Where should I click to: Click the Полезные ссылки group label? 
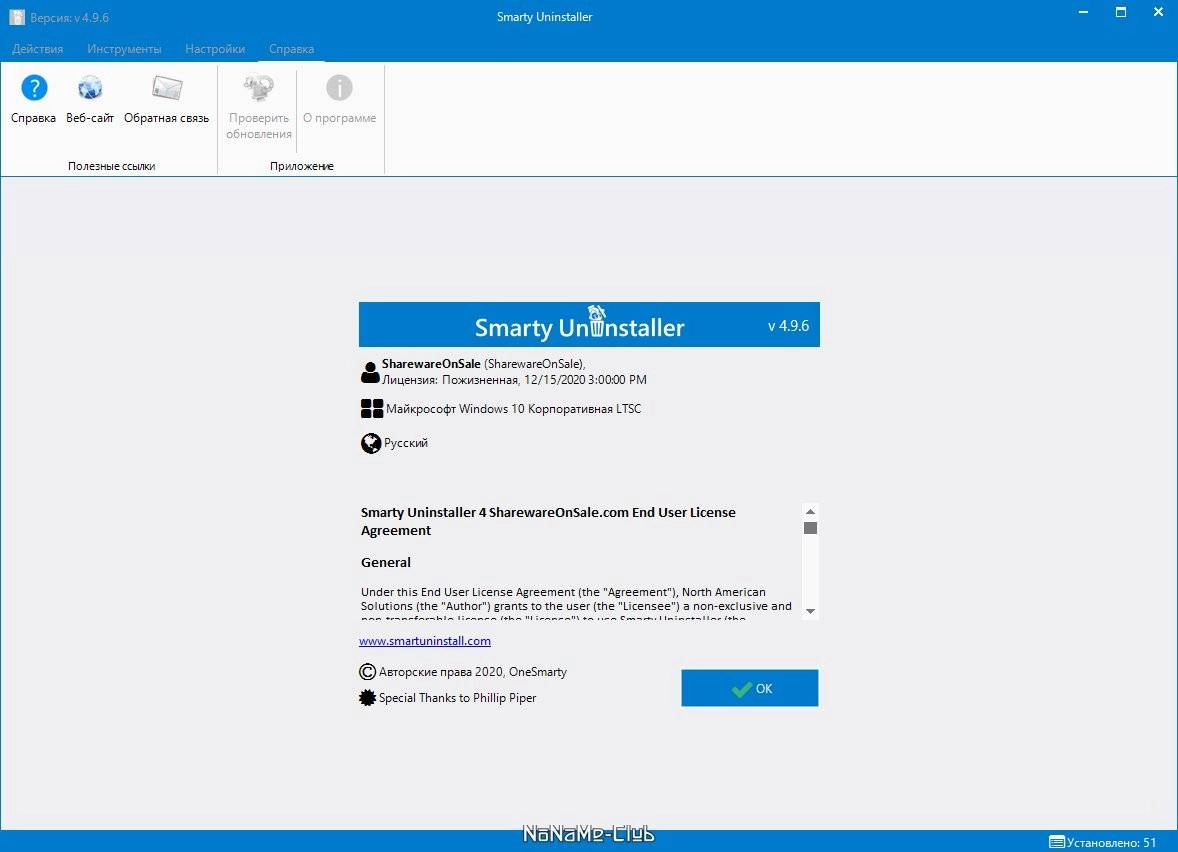coord(111,166)
